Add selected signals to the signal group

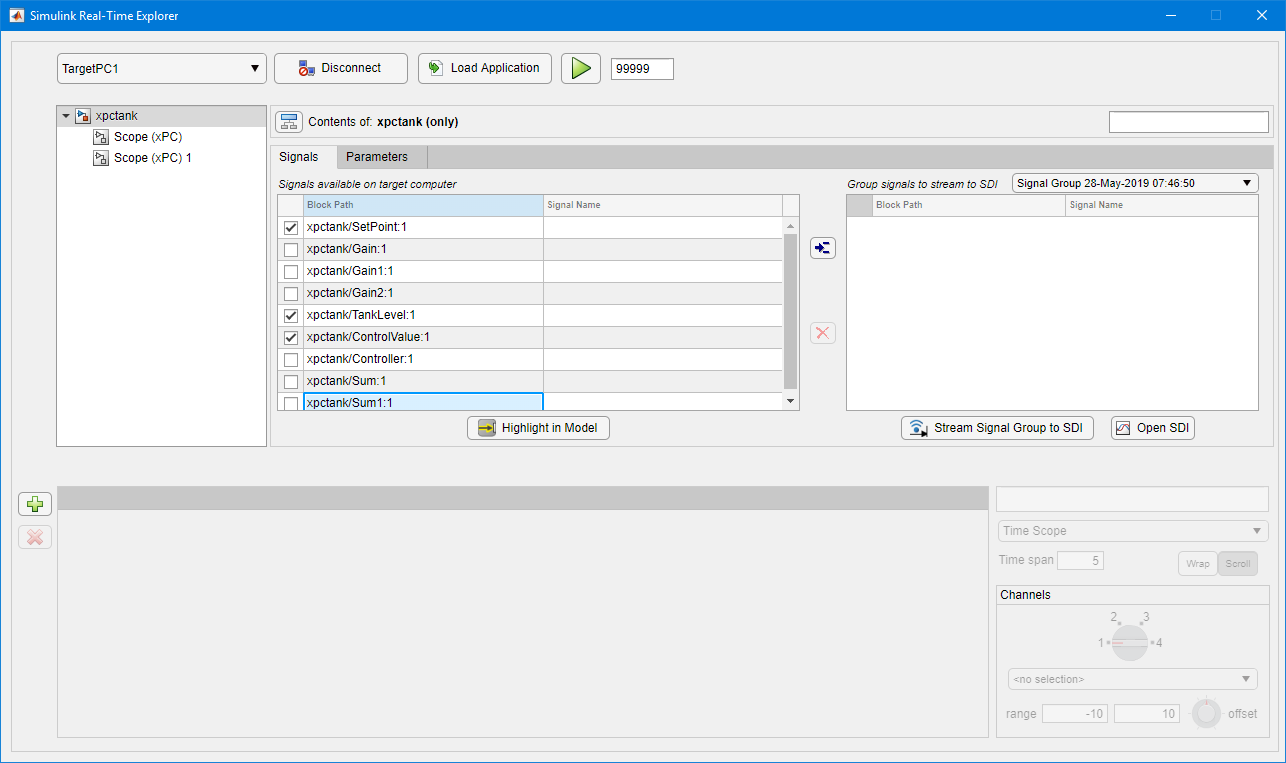(x=822, y=248)
